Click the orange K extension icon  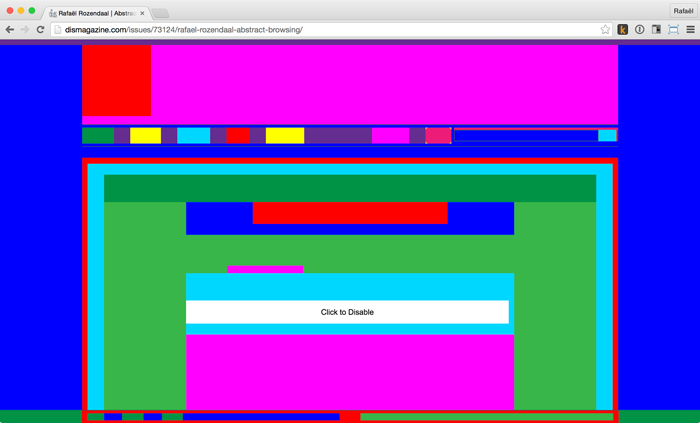(622, 30)
